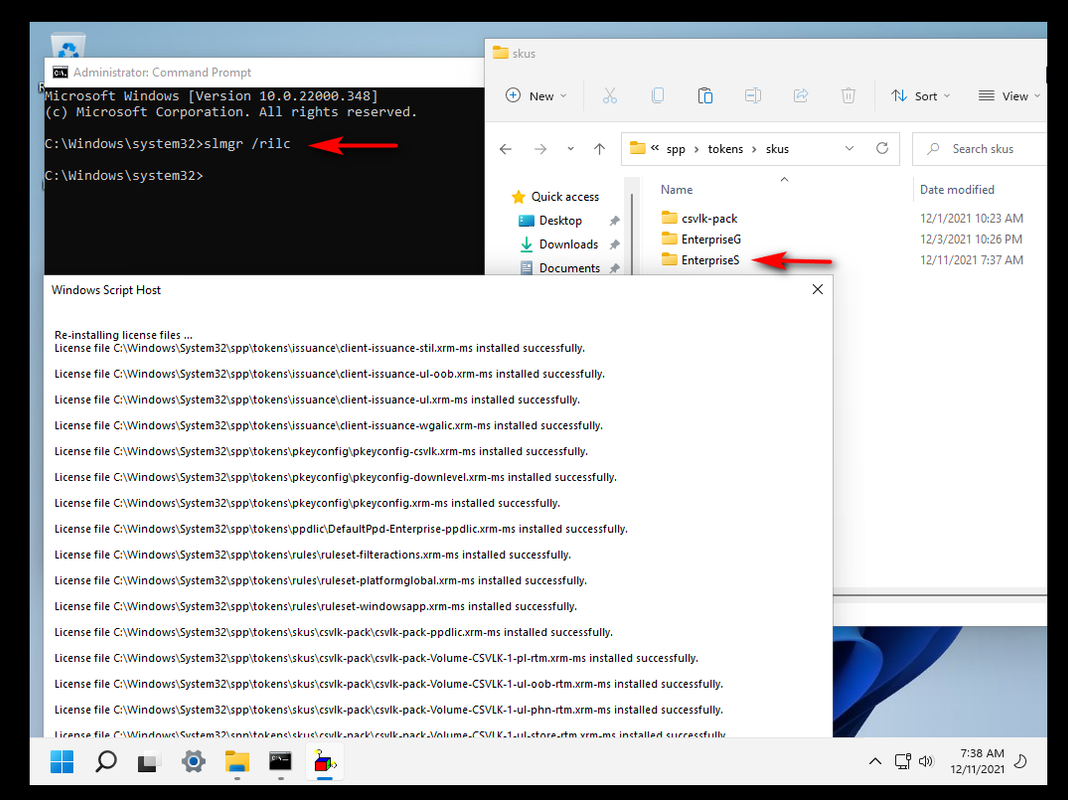
Task: Expand the address bar history dropdown
Action: pos(849,148)
